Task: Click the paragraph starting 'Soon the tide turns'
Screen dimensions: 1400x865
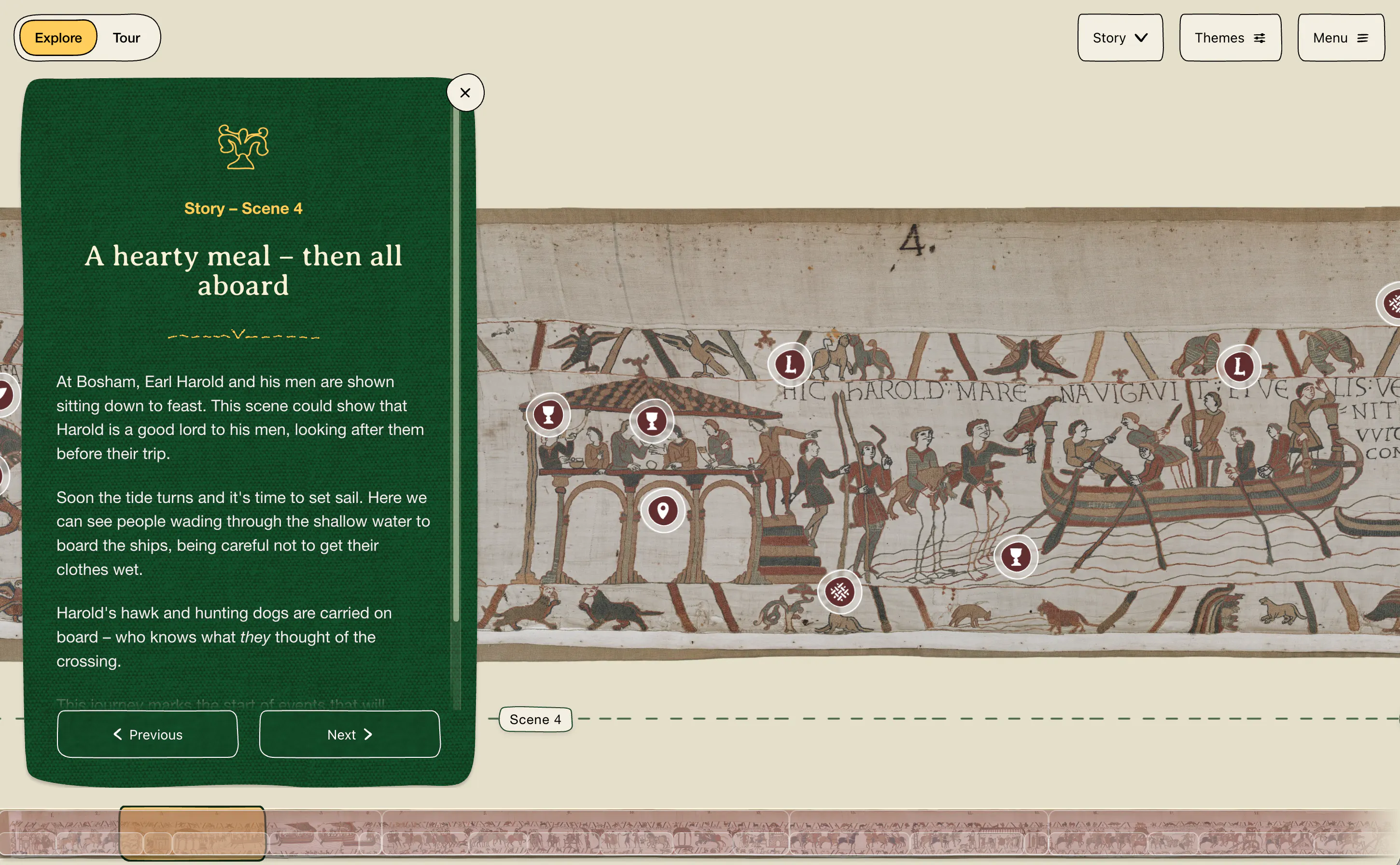Action: (x=243, y=533)
